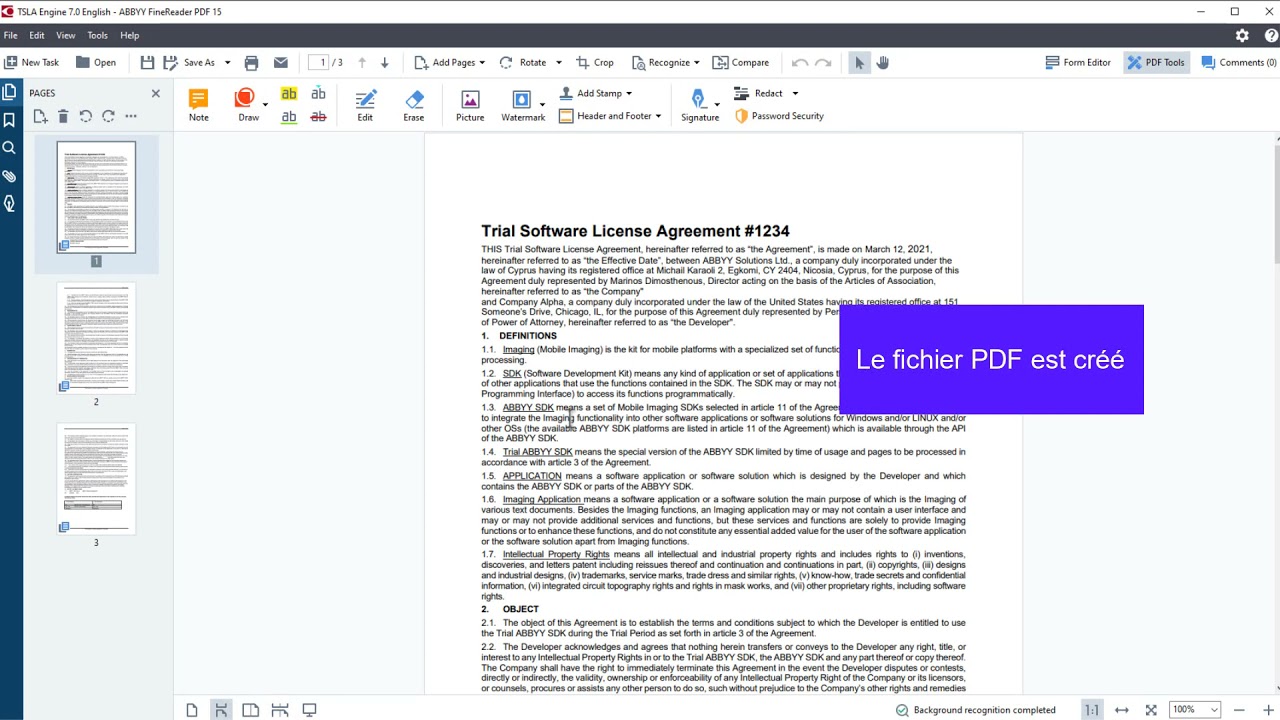The image size is (1280, 720).
Task: Add a Note annotation
Action: 199,104
